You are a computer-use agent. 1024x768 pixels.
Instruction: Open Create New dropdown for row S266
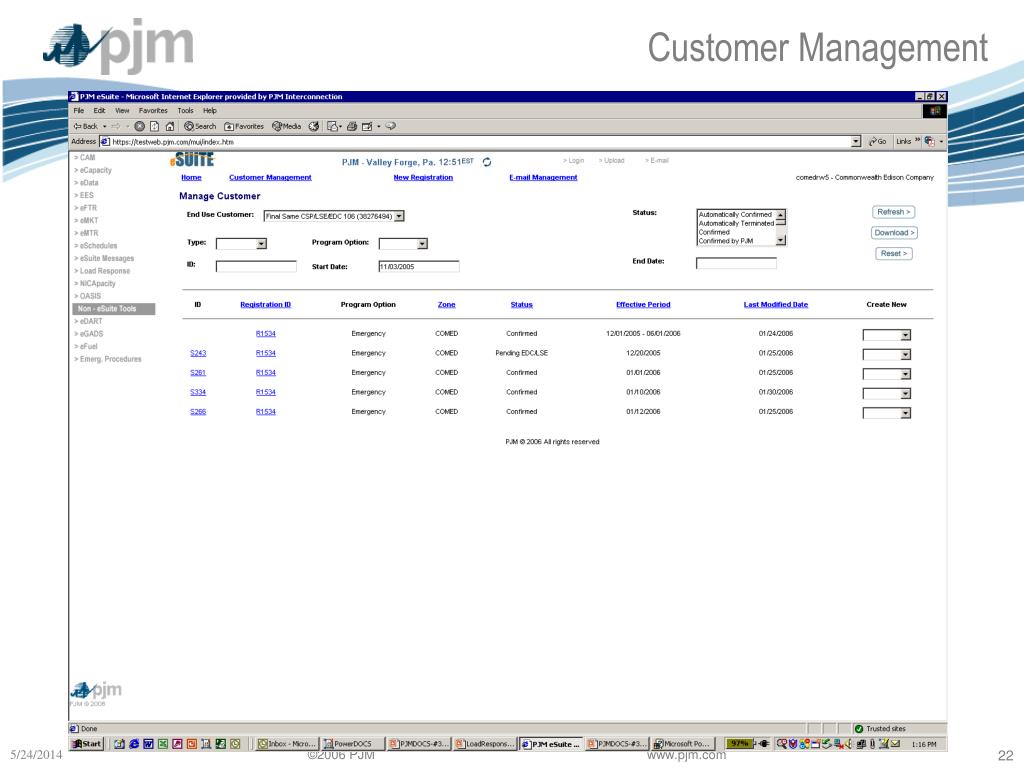click(905, 413)
